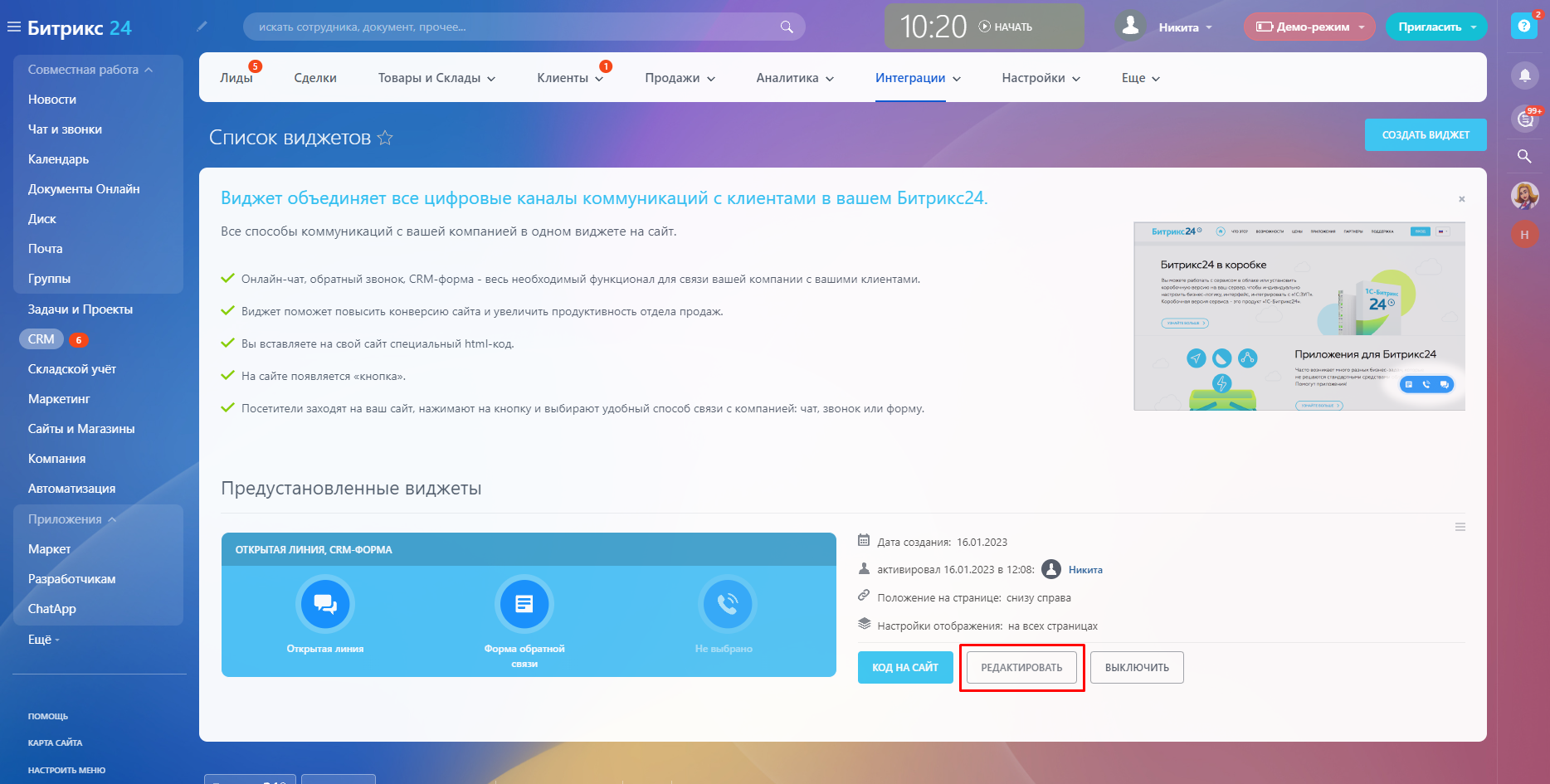Open the help question mark icon
The image size is (1550, 784).
1523,27
